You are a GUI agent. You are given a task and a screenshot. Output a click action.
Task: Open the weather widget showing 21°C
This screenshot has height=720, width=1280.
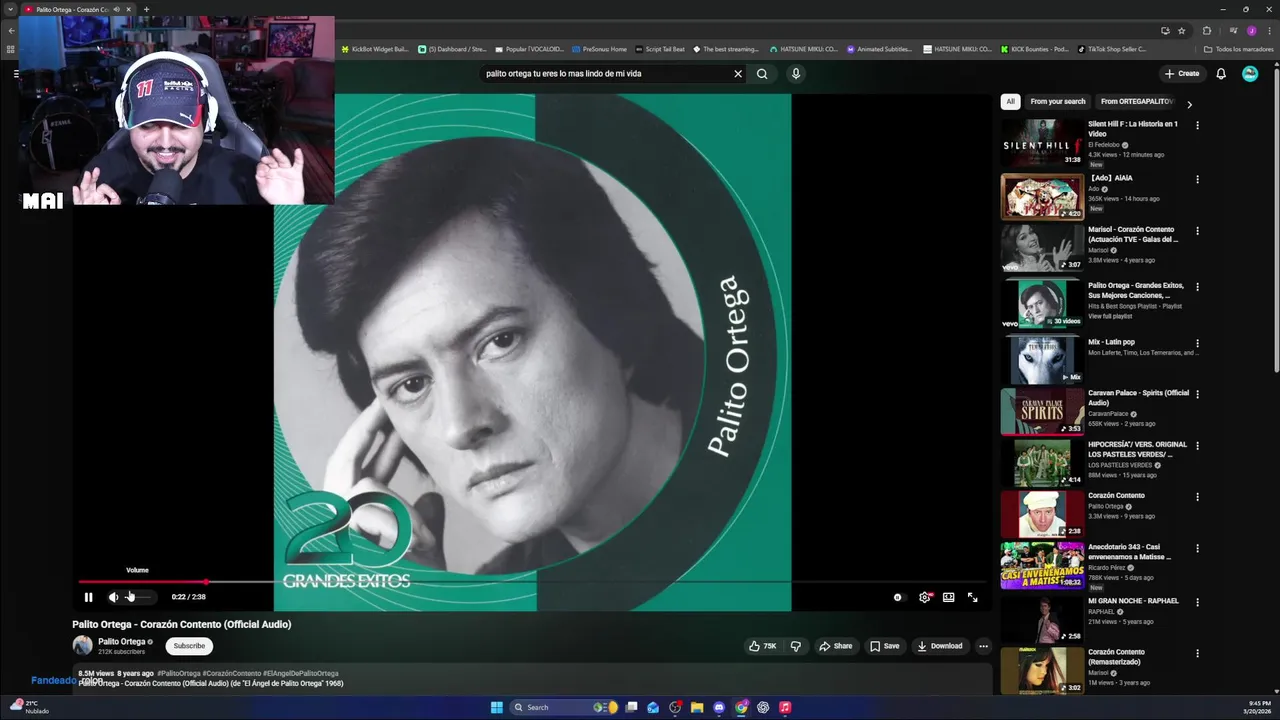(x=28, y=707)
